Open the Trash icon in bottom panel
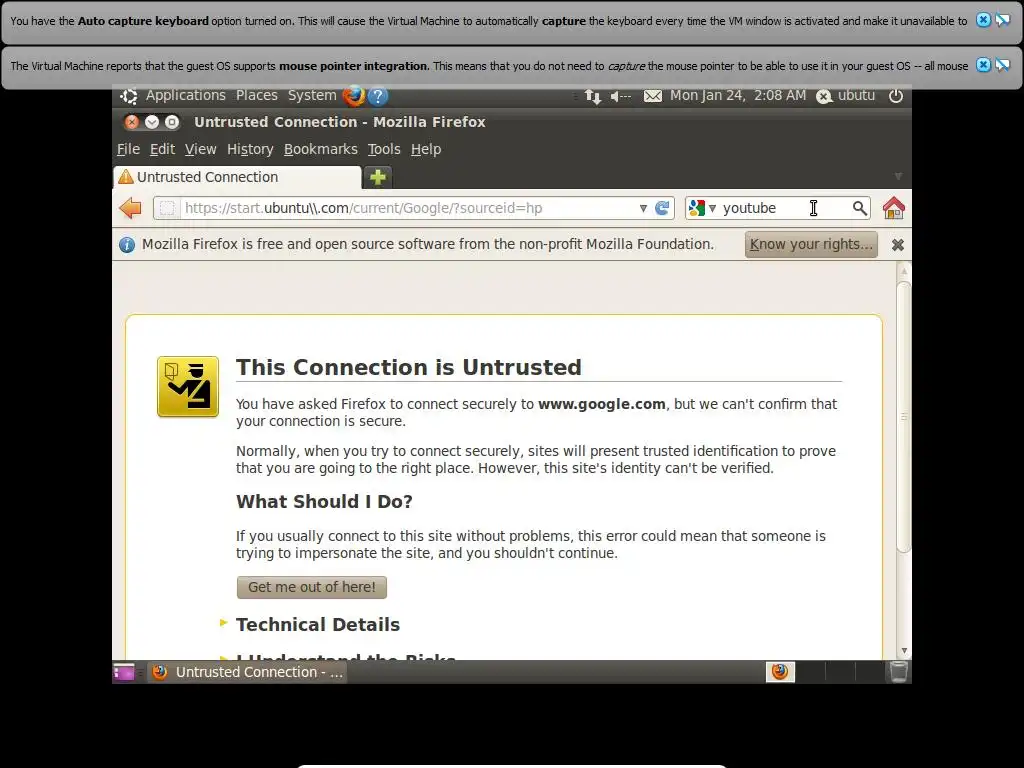This screenshot has height=768, width=1024. (x=899, y=671)
